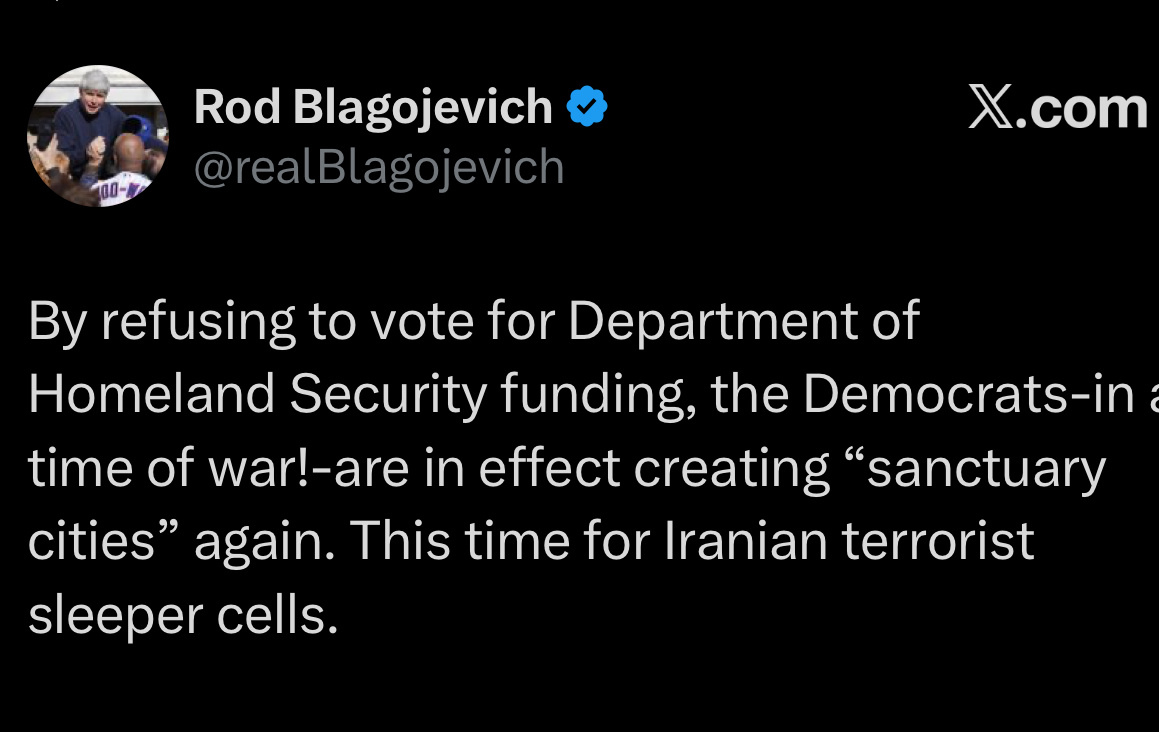The width and height of the screenshot is (1159, 732).
Task: Click Rod Blagojevich's profile avatar photo
Action: point(97,136)
